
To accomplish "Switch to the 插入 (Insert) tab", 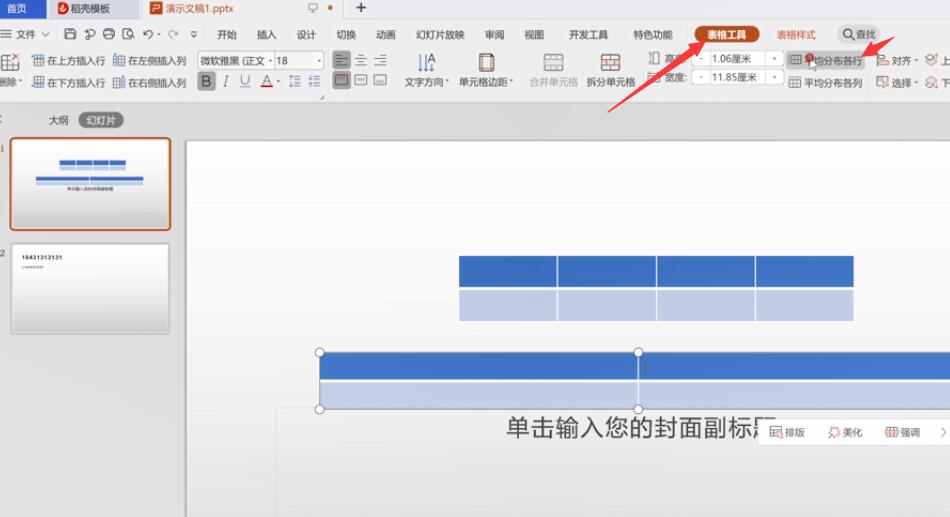I will tap(267, 35).
